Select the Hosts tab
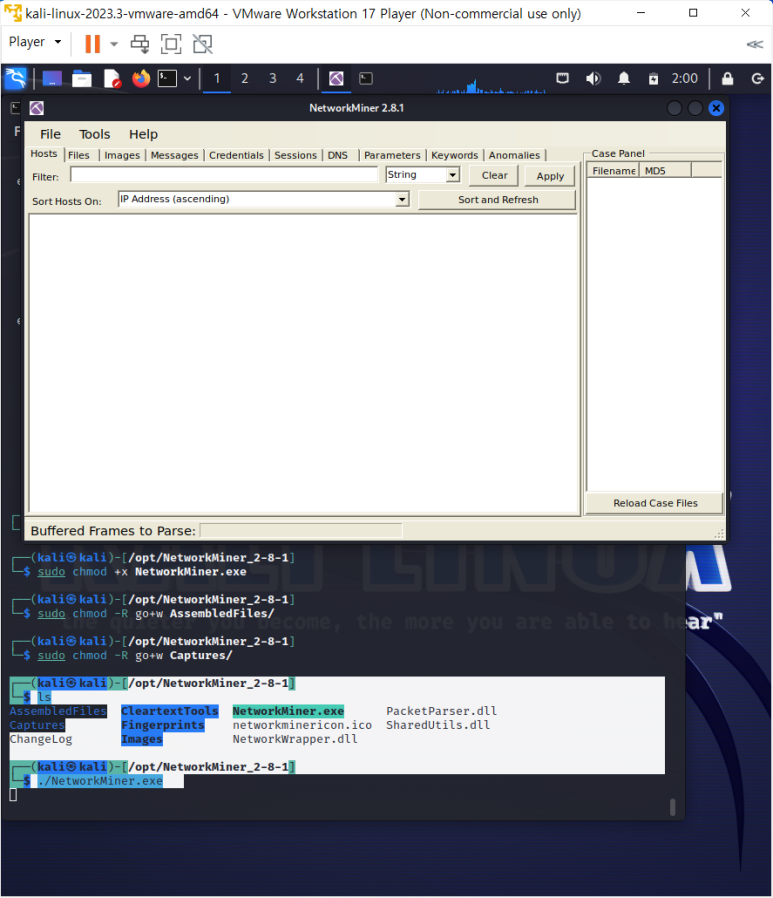This screenshot has height=898, width=773. point(44,153)
